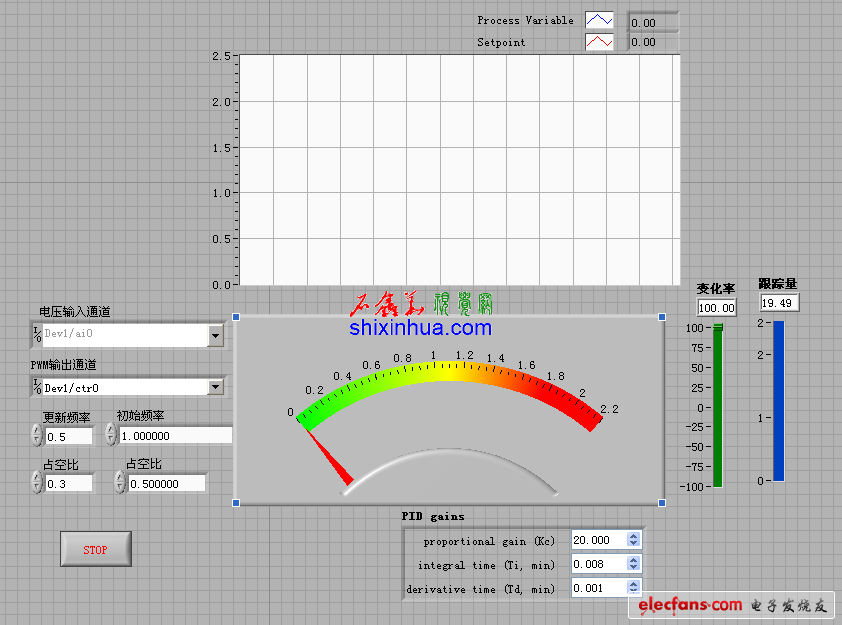Screen dimensions: 842x625
Task: Click the blue 跟踪量 vertical bar
Action: 779,400
